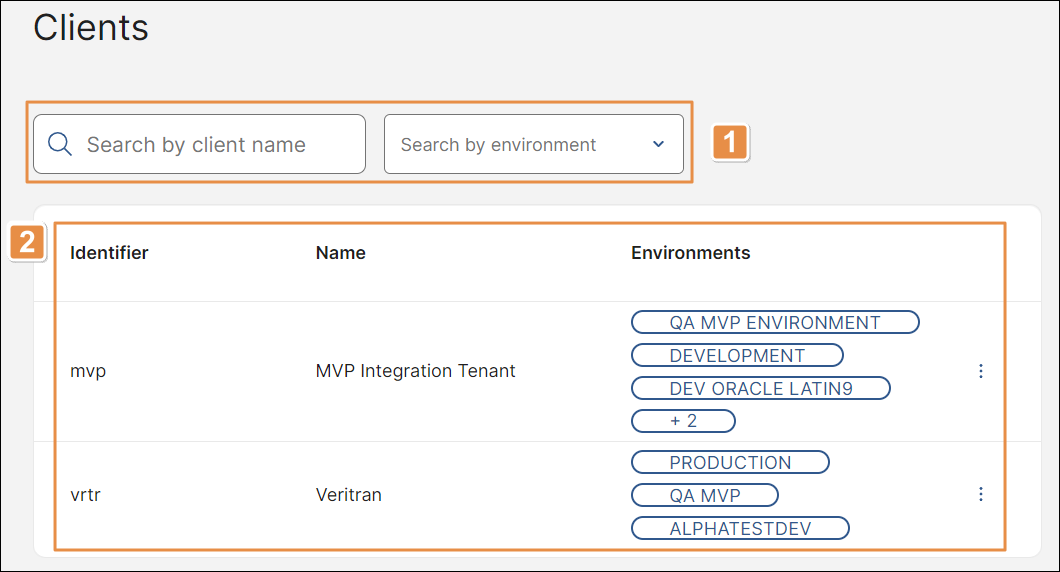Screen dimensions: 1060x572
Task: Select the vrtr identifier cell
Action: [x=85, y=494]
